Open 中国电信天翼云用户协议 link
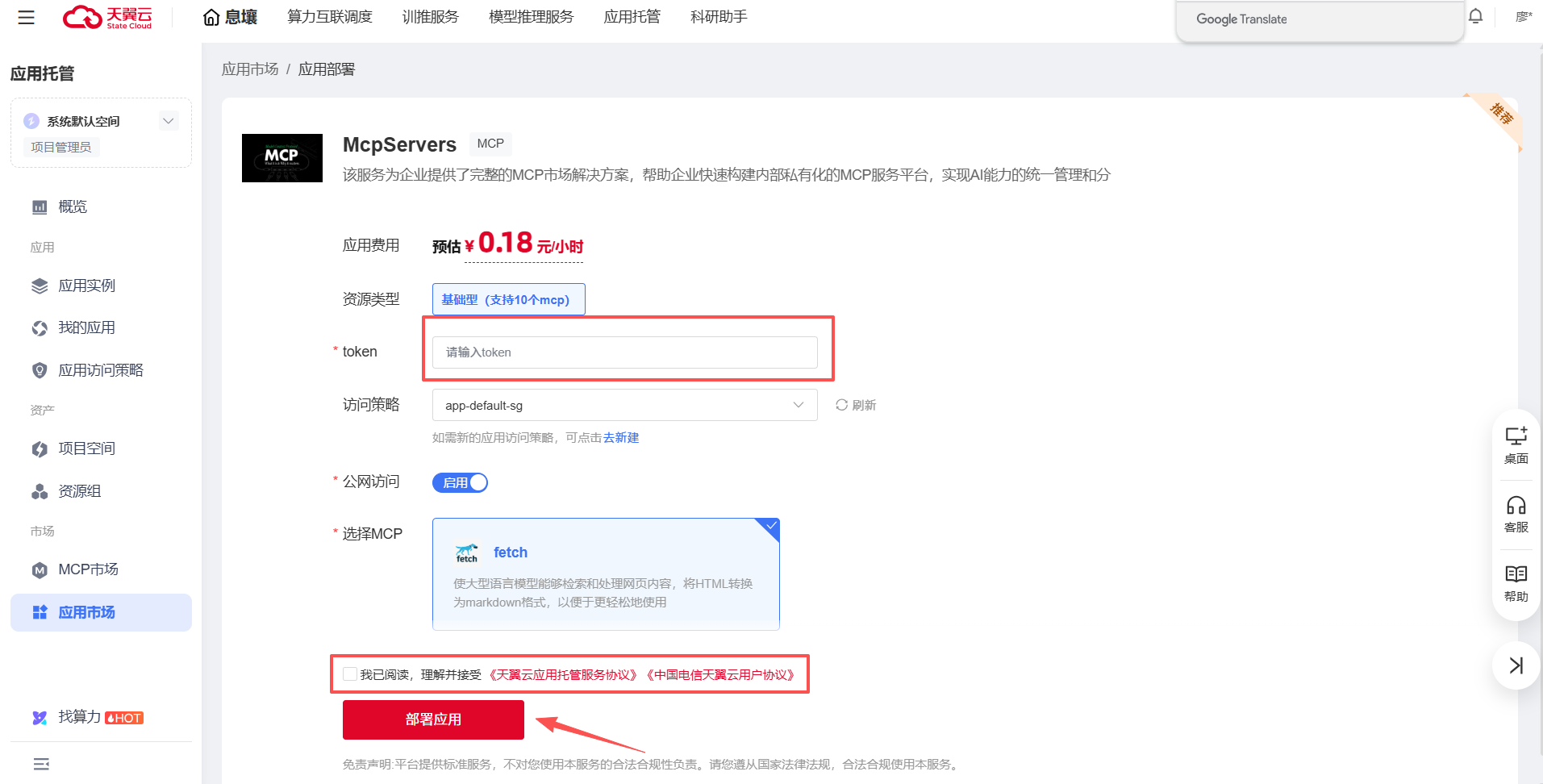This screenshot has height=784, width=1543. coord(722,674)
